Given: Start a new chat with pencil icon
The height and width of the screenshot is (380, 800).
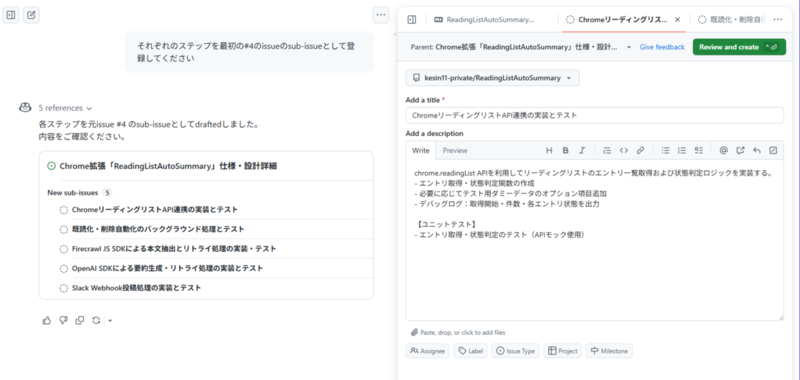Looking at the screenshot, I should (x=32, y=15).
